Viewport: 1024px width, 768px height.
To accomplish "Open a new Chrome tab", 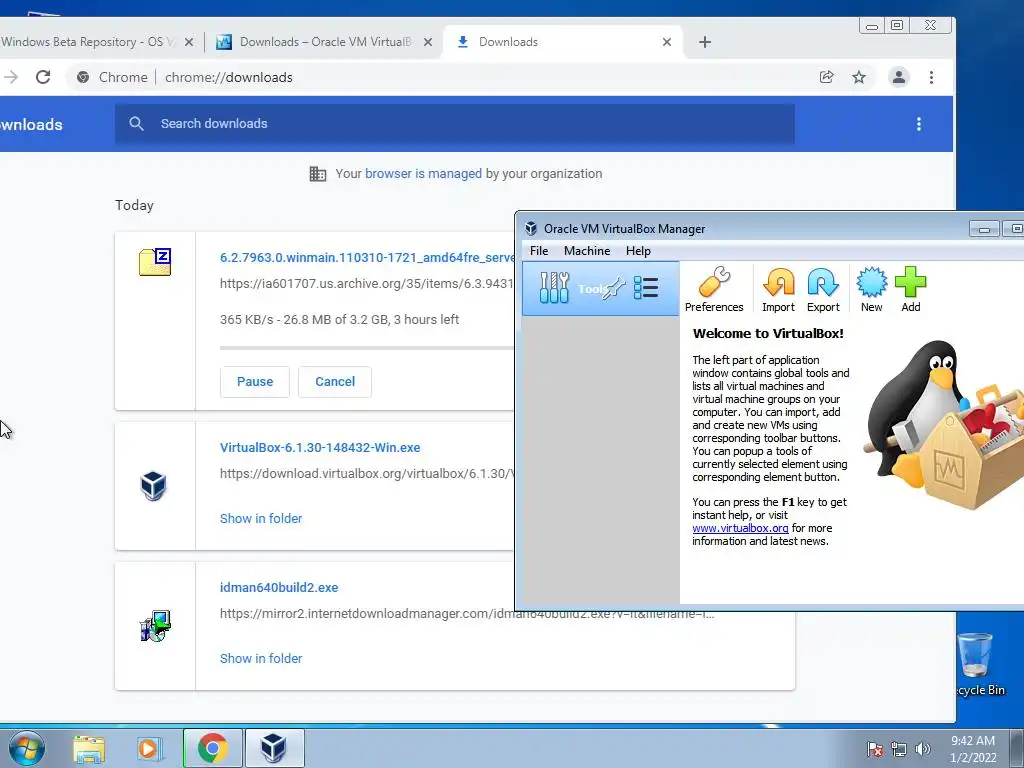I will click(705, 42).
